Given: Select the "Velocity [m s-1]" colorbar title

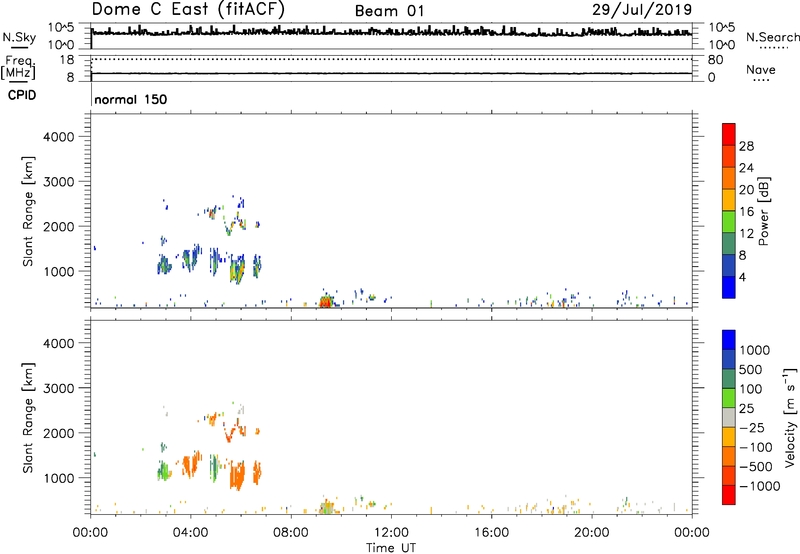Looking at the screenshot, I should pyautogui.click(x=790, y=417).
